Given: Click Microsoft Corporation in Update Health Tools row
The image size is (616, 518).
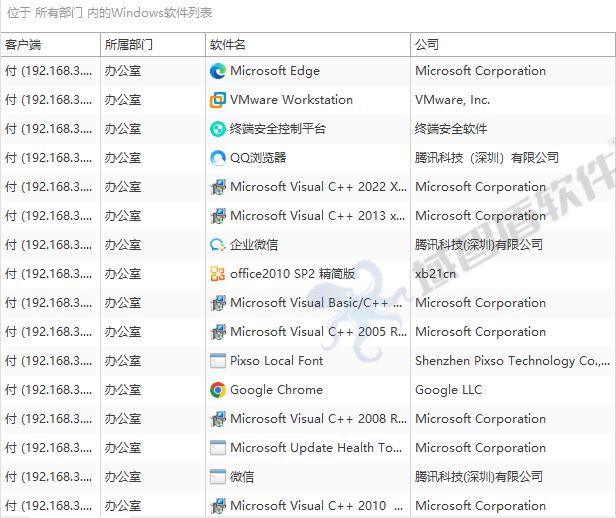Looking at the screenshot, I should 480,448.
